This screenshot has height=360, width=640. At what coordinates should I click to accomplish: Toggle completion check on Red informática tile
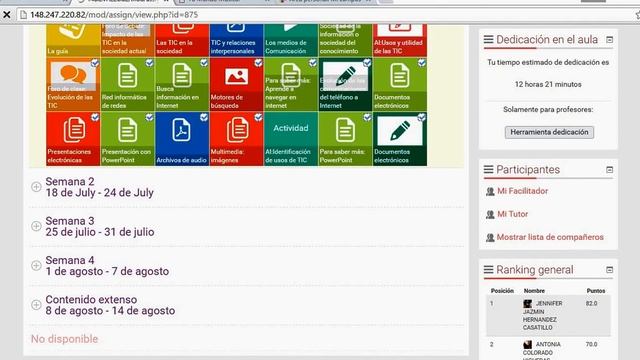pos(149,63)
